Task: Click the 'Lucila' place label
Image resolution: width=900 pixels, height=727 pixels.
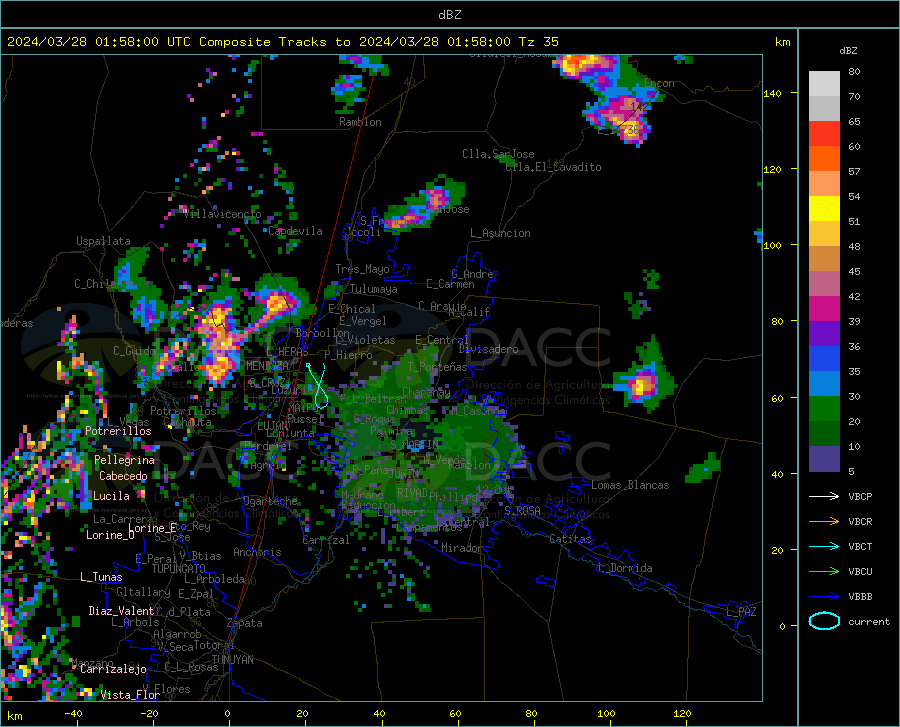Action: (111, 496)
